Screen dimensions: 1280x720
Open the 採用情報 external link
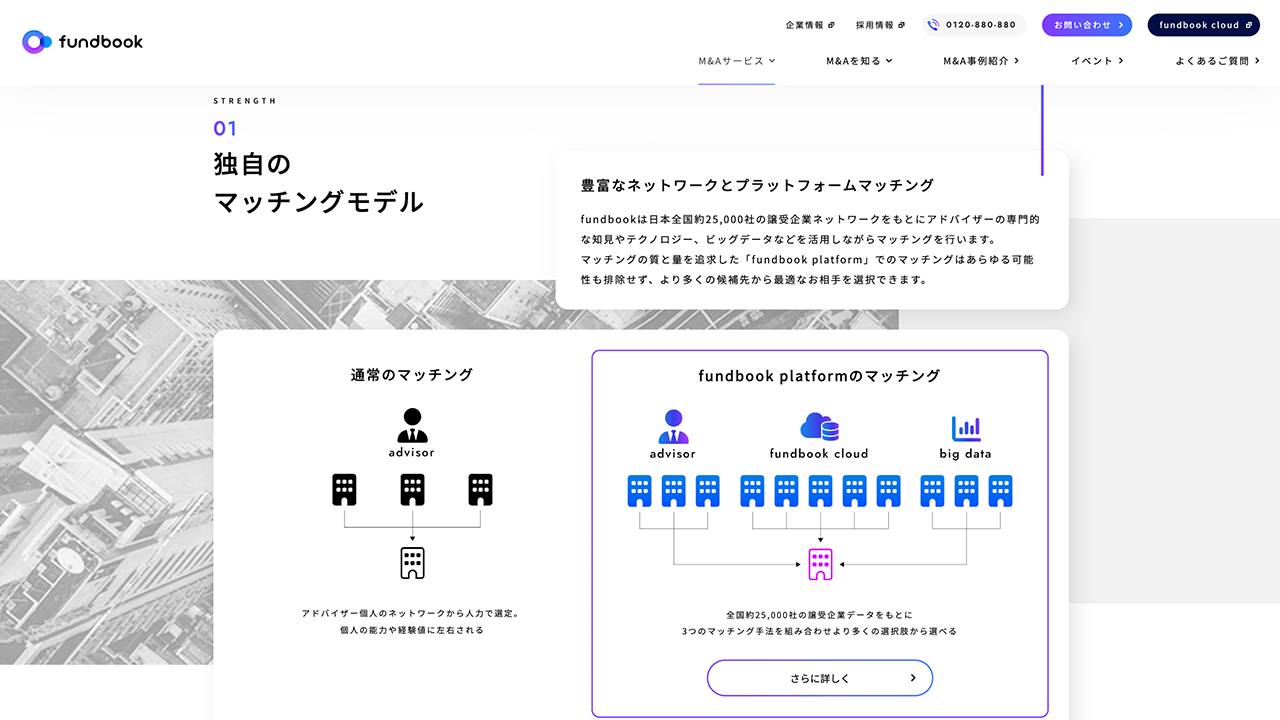point(872,24)
